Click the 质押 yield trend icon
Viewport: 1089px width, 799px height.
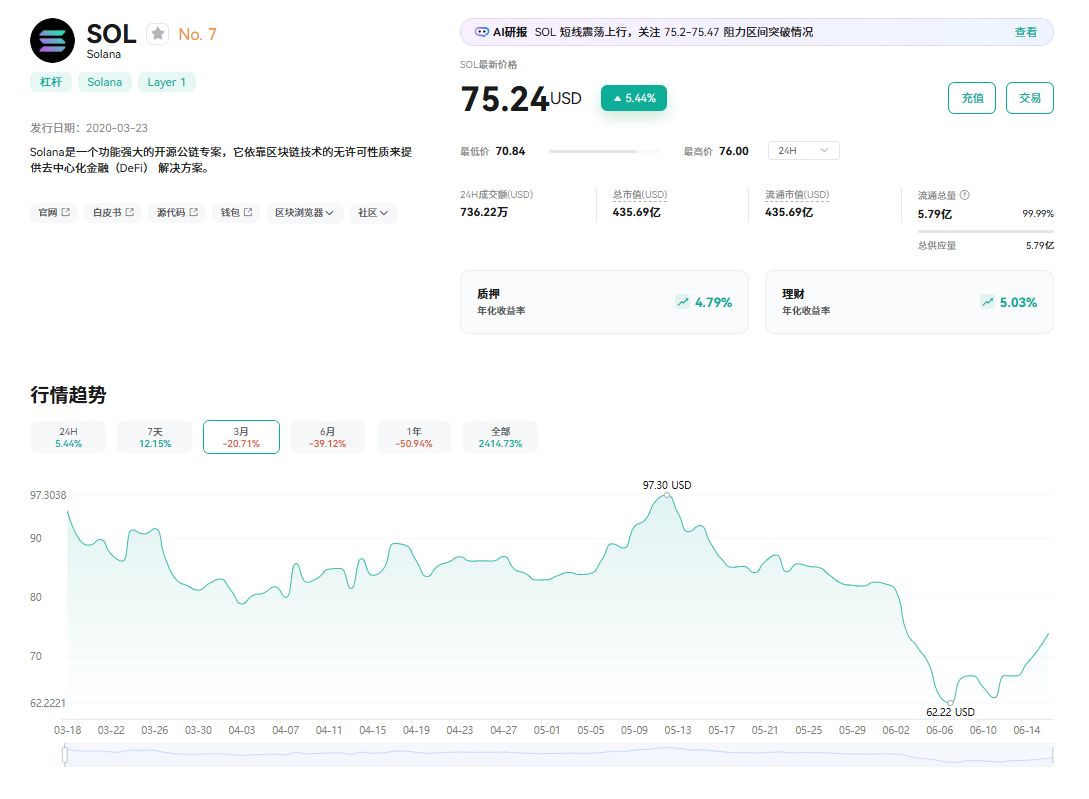click(x=683, y=302)
